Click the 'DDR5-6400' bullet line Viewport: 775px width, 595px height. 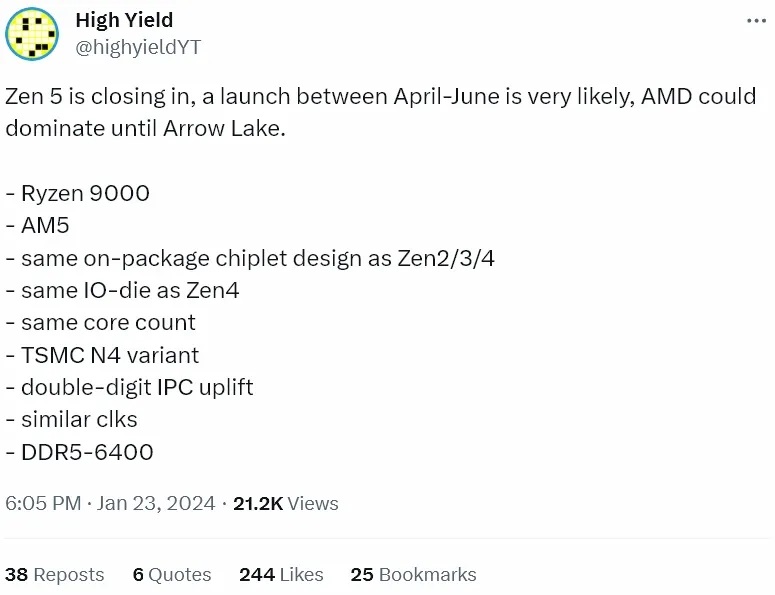coord(80,452)
